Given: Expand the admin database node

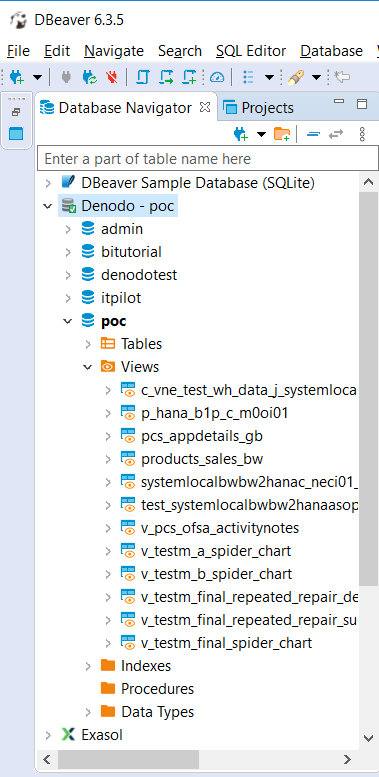Looking at the screenshot, I should [68, 229].
